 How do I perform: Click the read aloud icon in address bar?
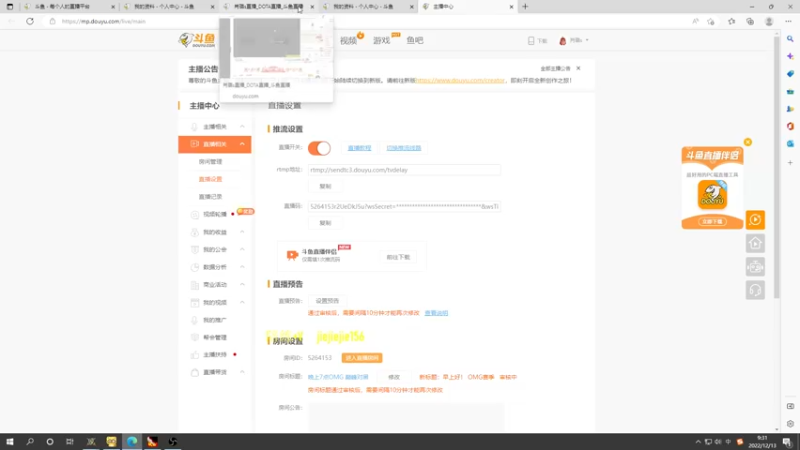[695, 21]
